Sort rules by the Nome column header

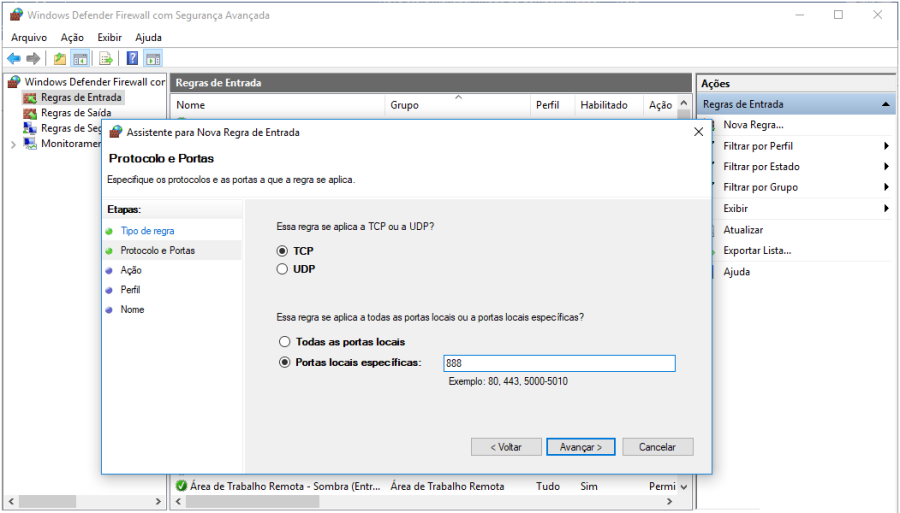point(278,105)
